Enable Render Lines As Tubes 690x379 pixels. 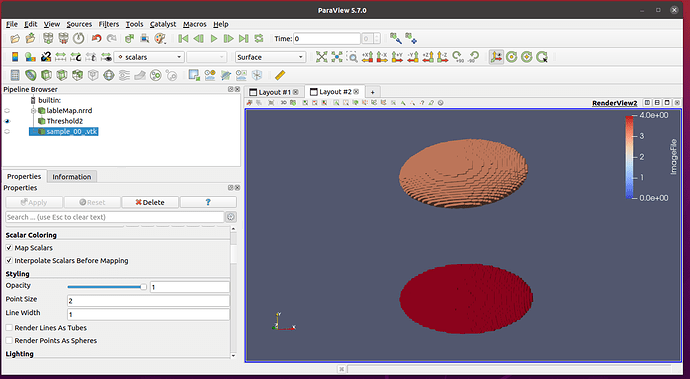point(9,328)
